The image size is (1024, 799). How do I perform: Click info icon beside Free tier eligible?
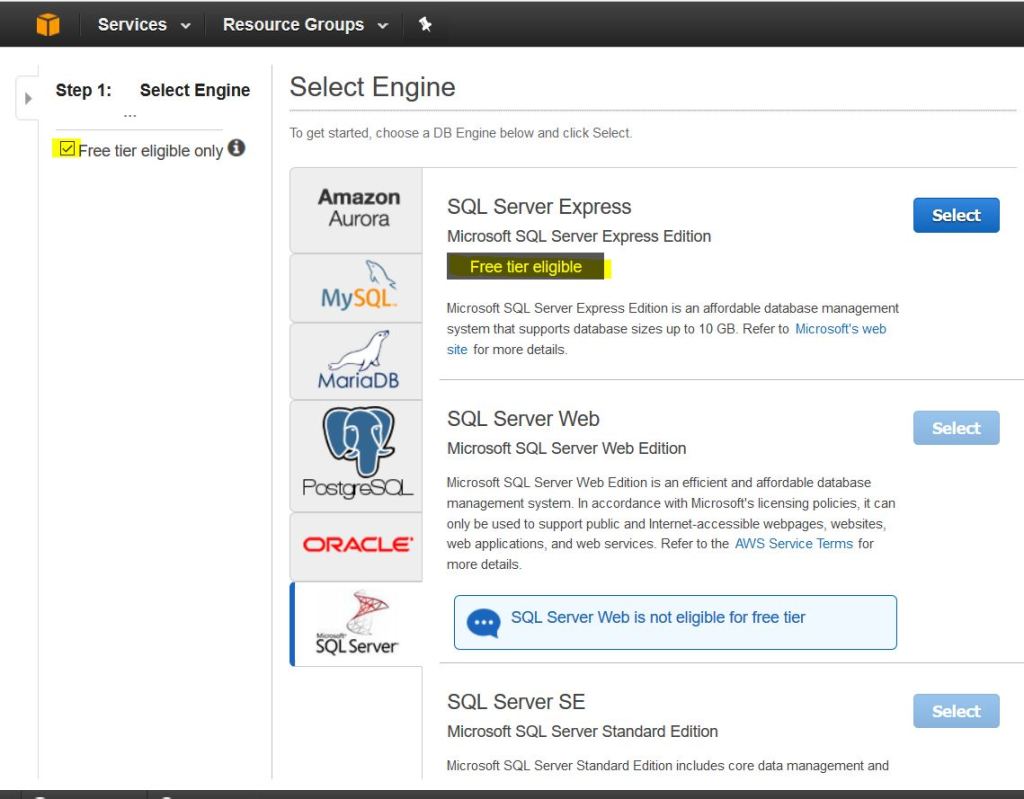[236, 148]
